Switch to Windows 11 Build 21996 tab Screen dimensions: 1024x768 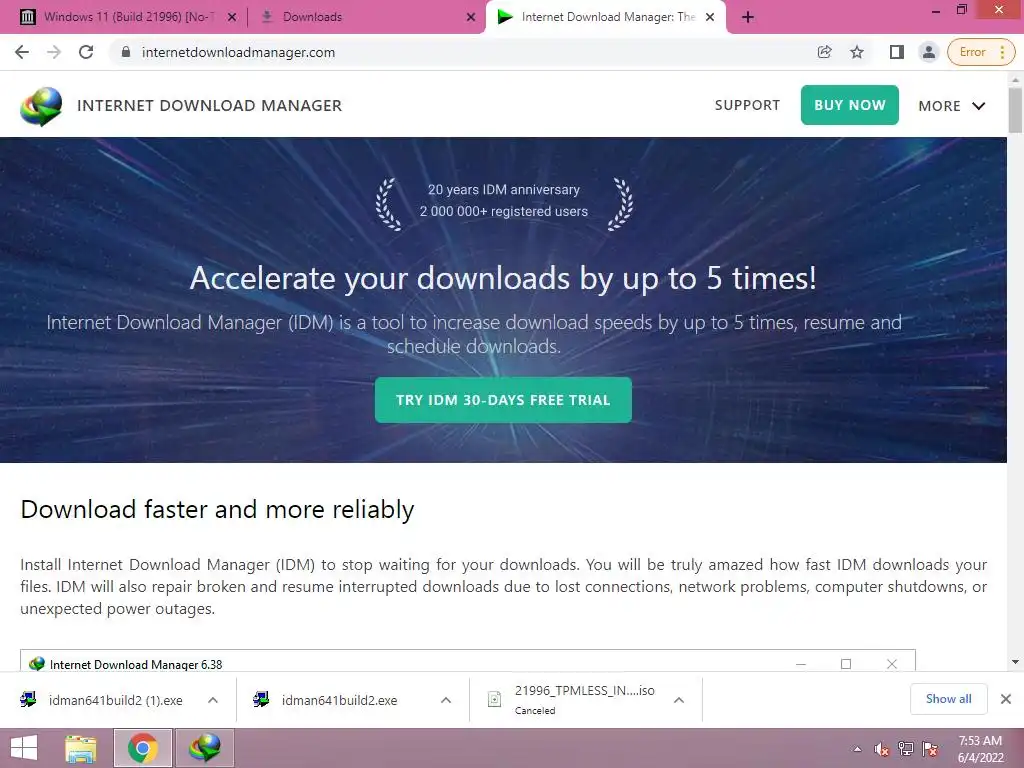(128, 17)
